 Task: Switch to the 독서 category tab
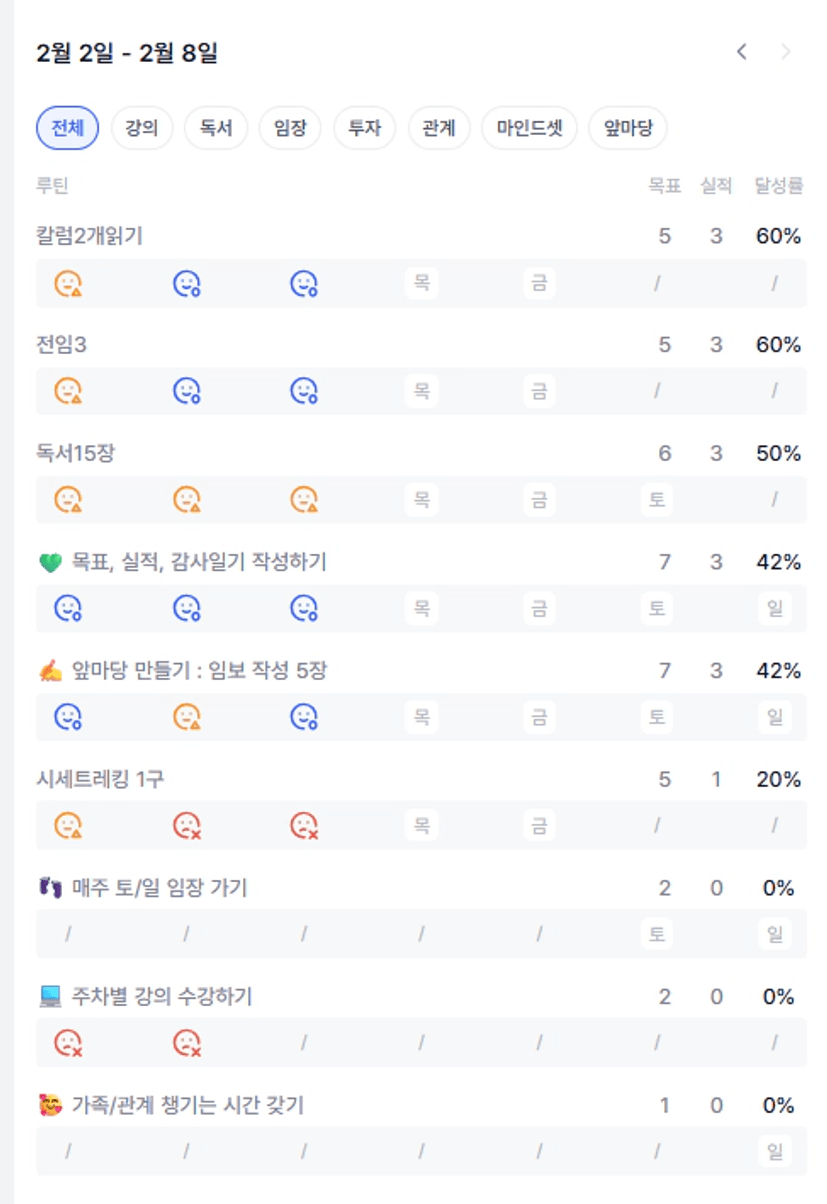(x=216, y=128)
